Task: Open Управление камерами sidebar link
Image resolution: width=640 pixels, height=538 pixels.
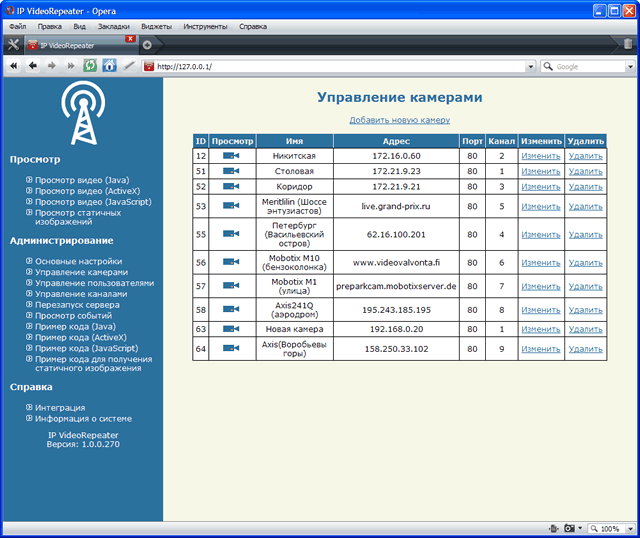Action: pos(82,272)
